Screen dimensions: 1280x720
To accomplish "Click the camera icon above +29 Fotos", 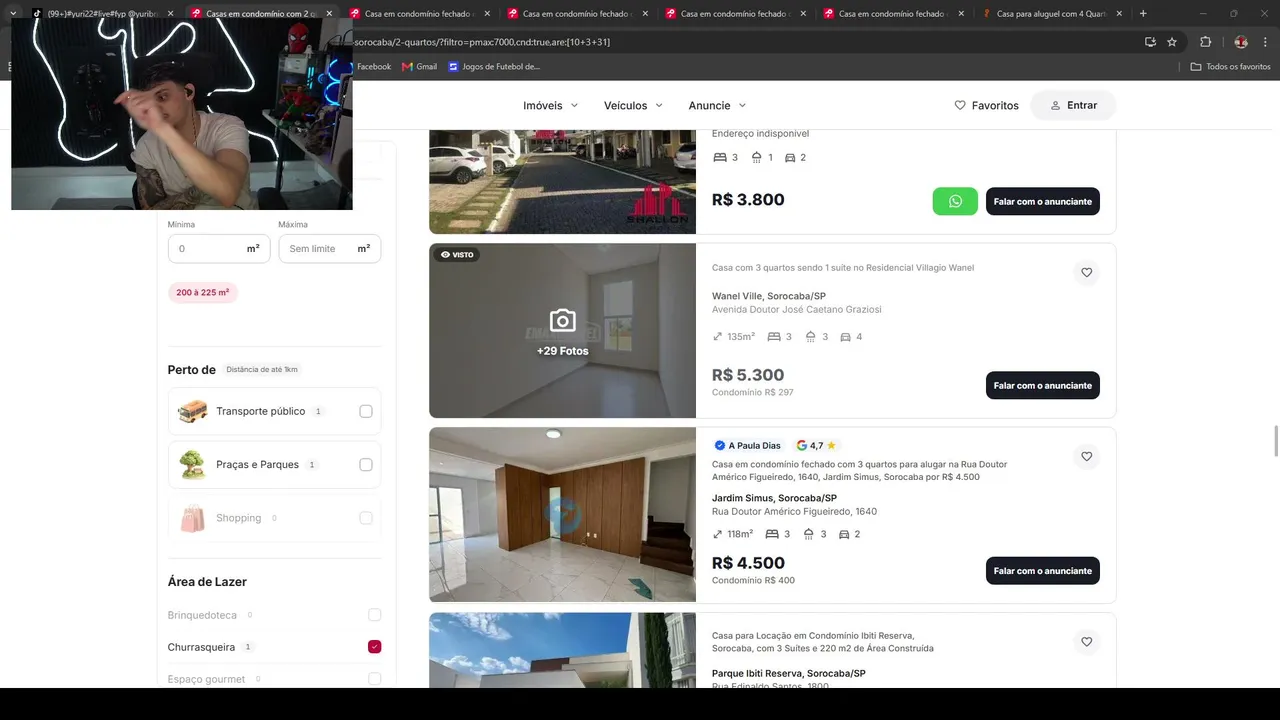I will [562, 320].
